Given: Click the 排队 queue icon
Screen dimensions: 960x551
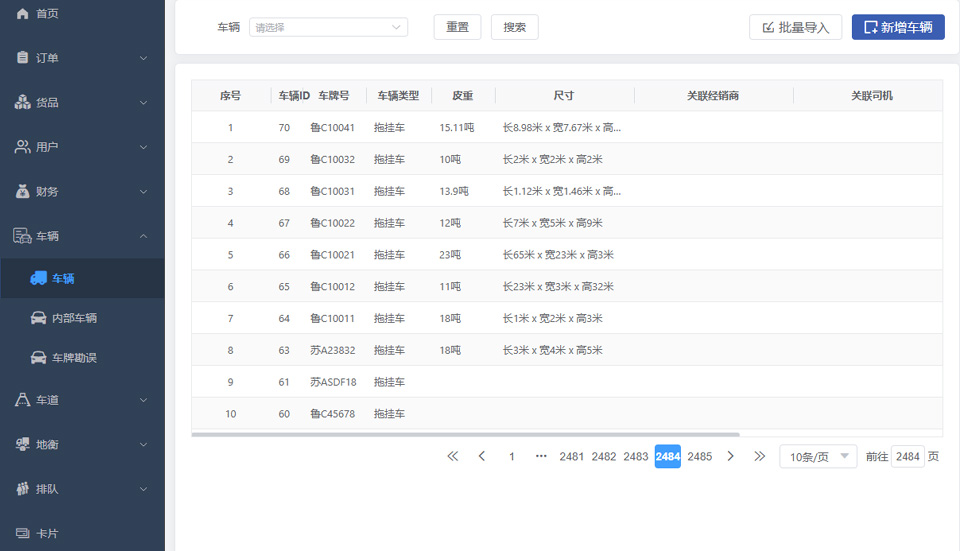Looking at the screenshot, I should pyautogui.click(x=23, y=489).
